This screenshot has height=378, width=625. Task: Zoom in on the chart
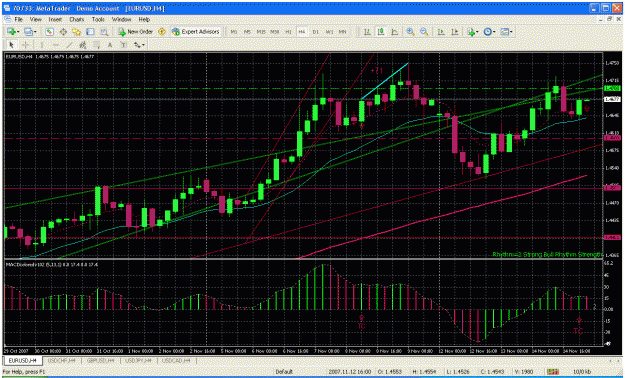[410, 32]
